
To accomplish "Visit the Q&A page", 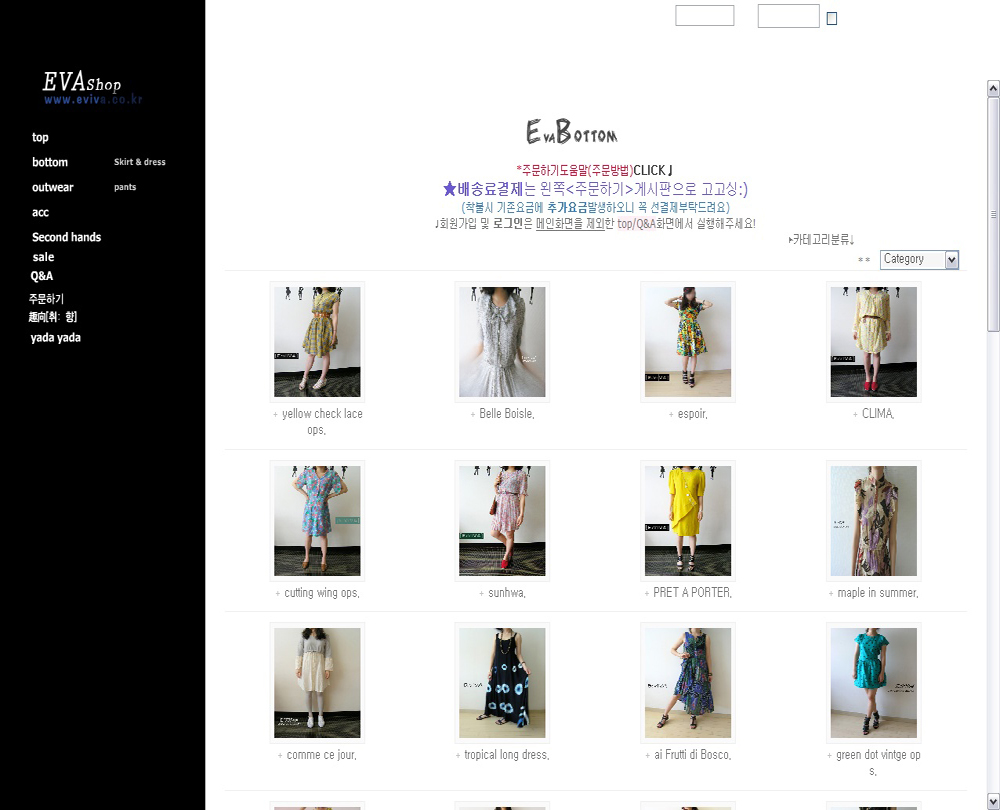I will tap(42, 276).
